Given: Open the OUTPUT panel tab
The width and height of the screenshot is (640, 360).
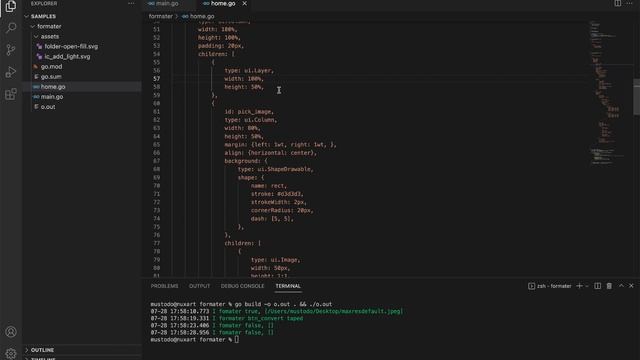Looking at the screenshot, I should tap(200, 286).
